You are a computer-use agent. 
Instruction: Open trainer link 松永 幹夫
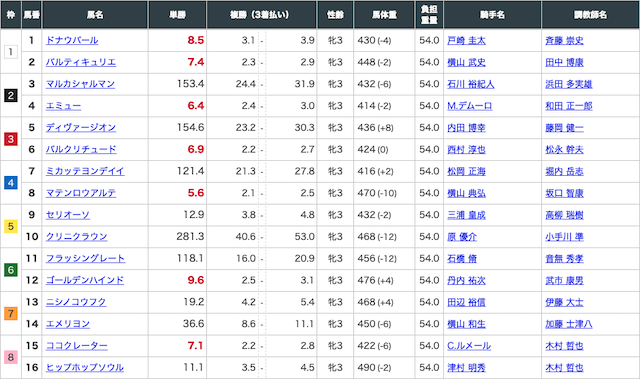(x=564, y=149)
